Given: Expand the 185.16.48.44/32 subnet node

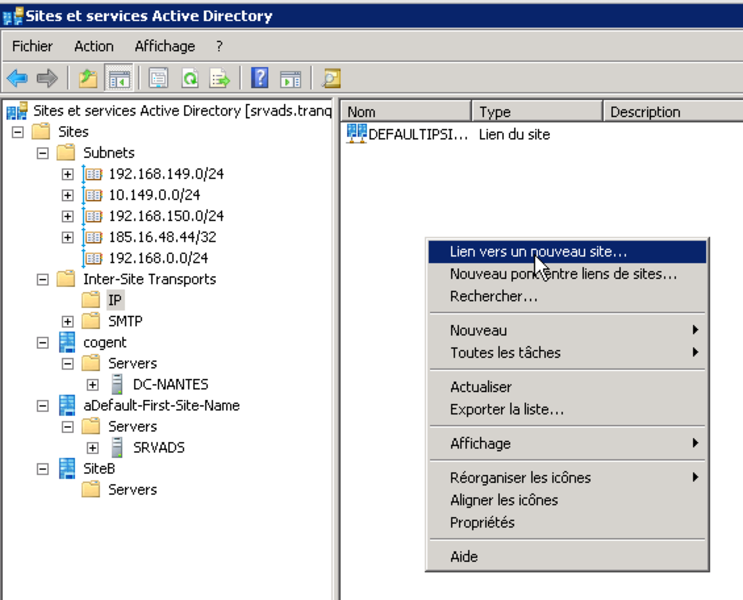Looking at the screenshot, I should (68, 237).
